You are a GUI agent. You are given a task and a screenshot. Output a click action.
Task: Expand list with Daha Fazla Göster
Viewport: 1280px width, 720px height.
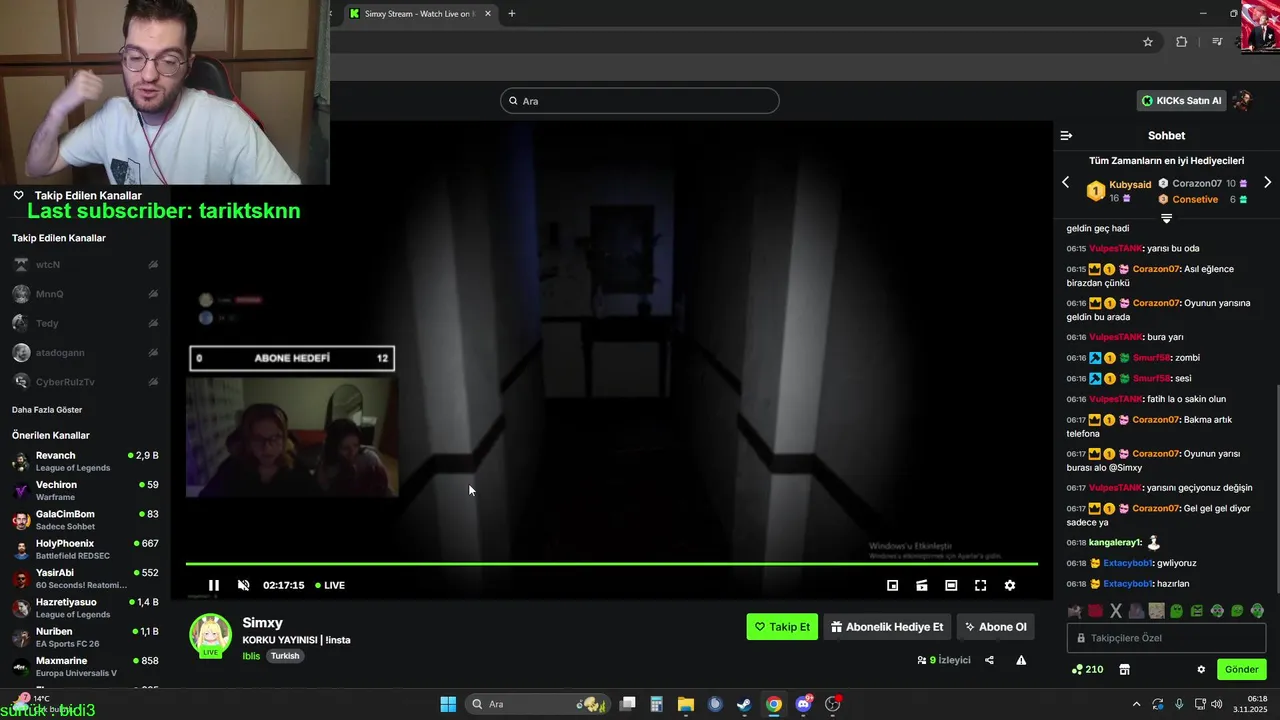(47, 410)
